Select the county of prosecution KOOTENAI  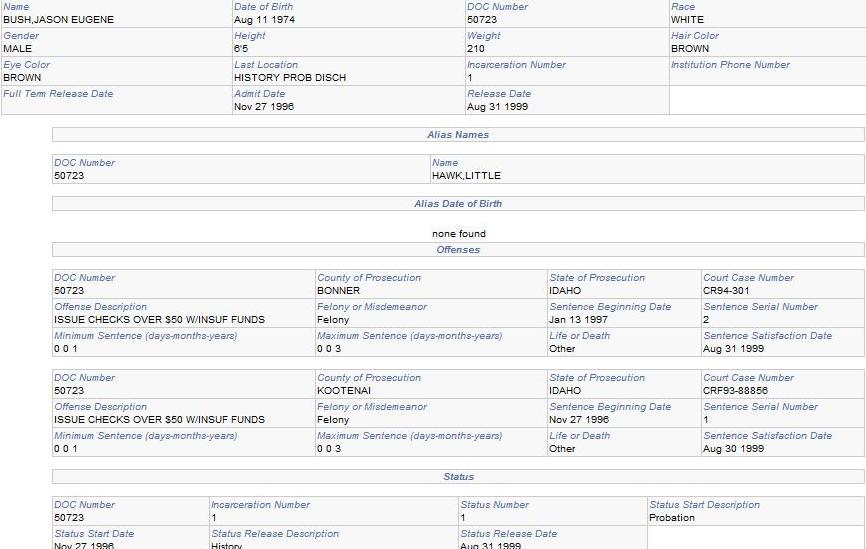click(343, 391)
